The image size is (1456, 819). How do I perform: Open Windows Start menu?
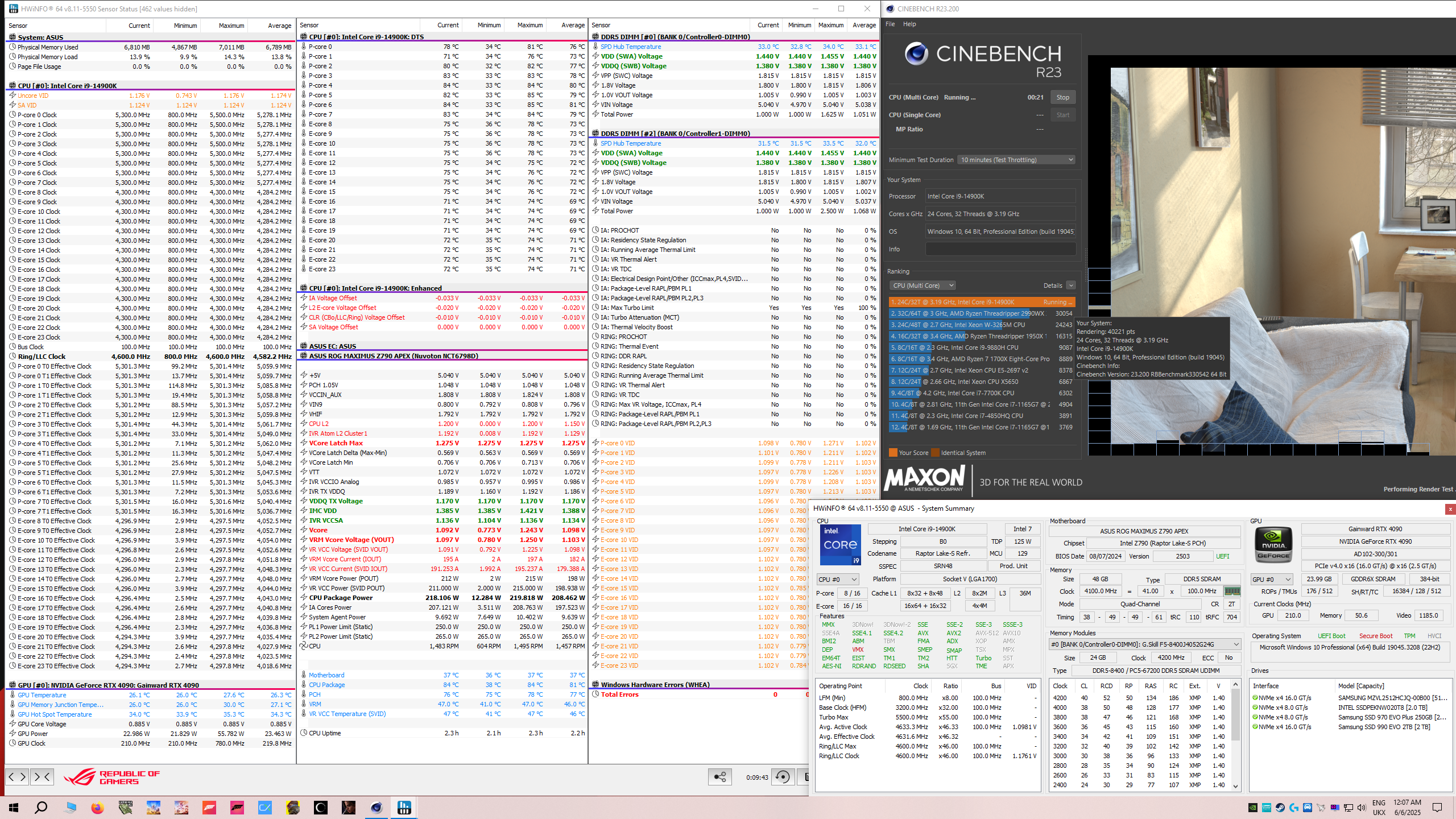click(14, 808)
